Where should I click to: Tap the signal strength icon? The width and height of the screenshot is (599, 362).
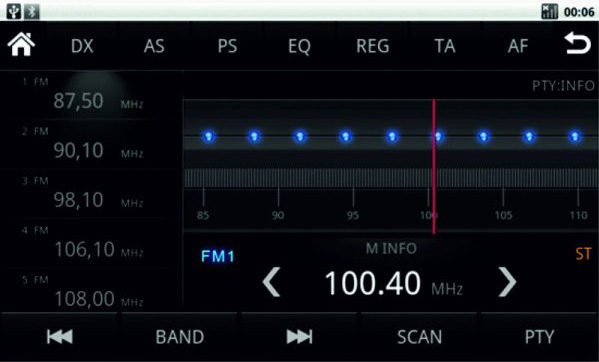pos(550,11)
